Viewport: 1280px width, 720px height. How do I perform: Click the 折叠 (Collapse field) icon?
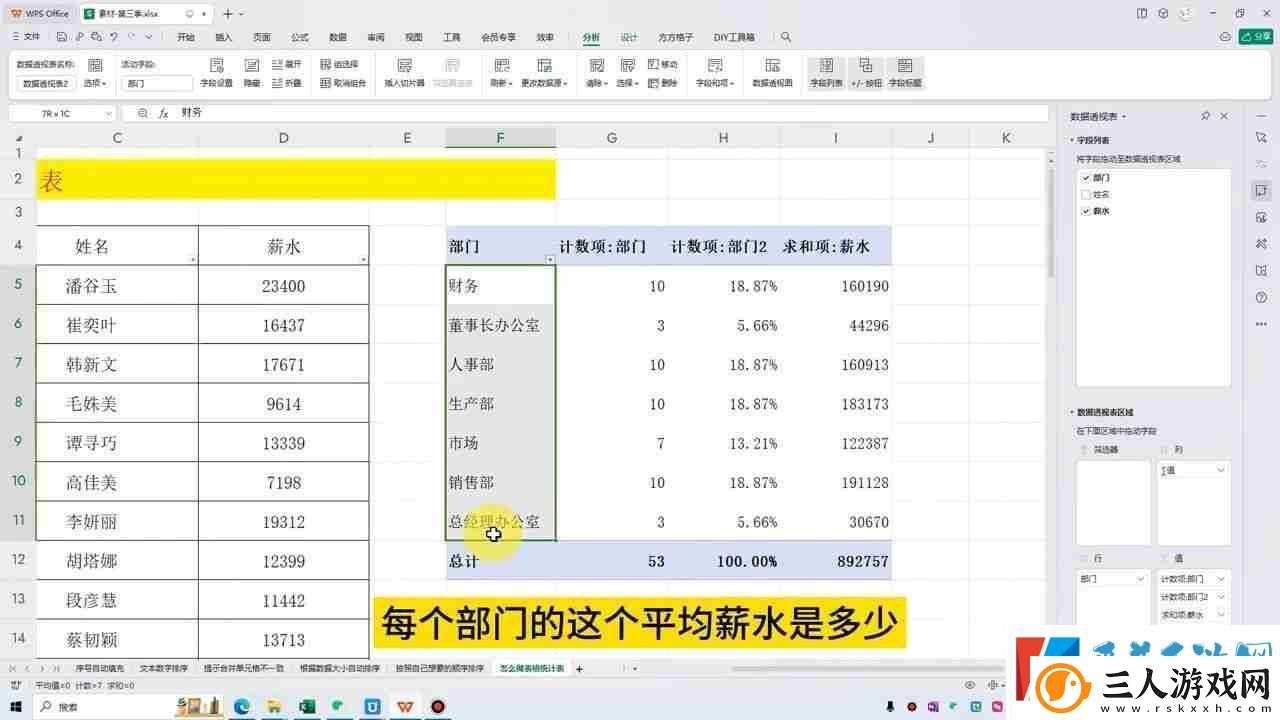pyautogui.click(x=287, y=83)
